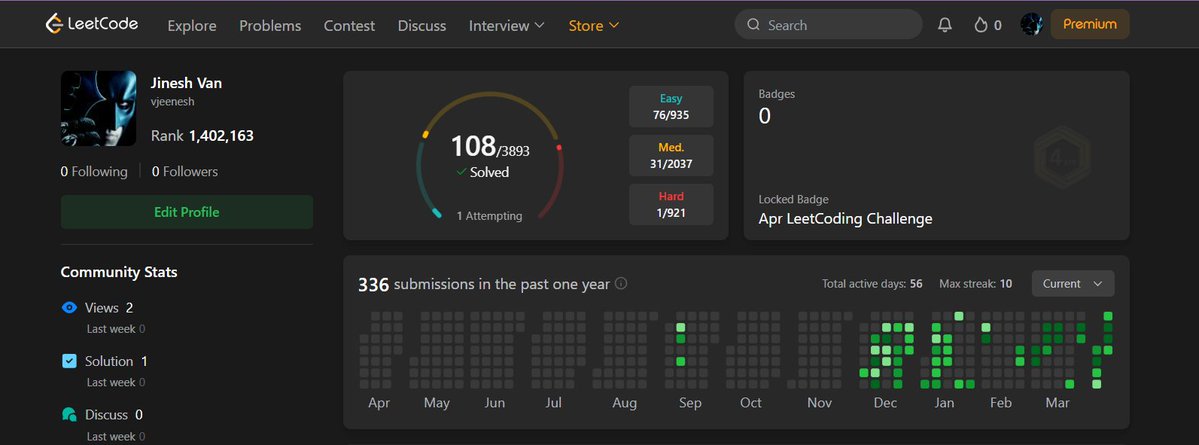Image resolution: width=1199 pixels, height=445 pixels.
Task: Click the submissions info icon
Action: (x=621, y=284)
